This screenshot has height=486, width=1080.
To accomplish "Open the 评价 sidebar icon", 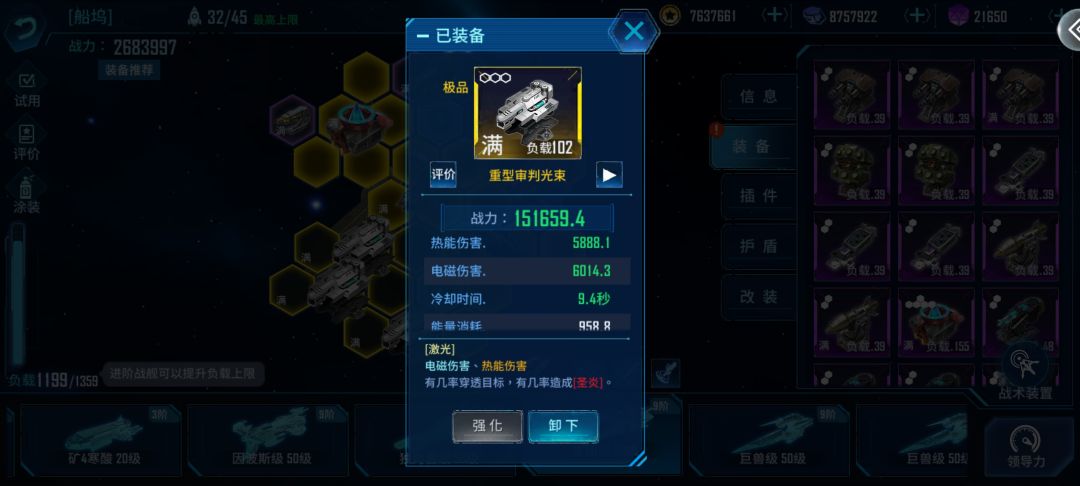I will coord(27,142).
